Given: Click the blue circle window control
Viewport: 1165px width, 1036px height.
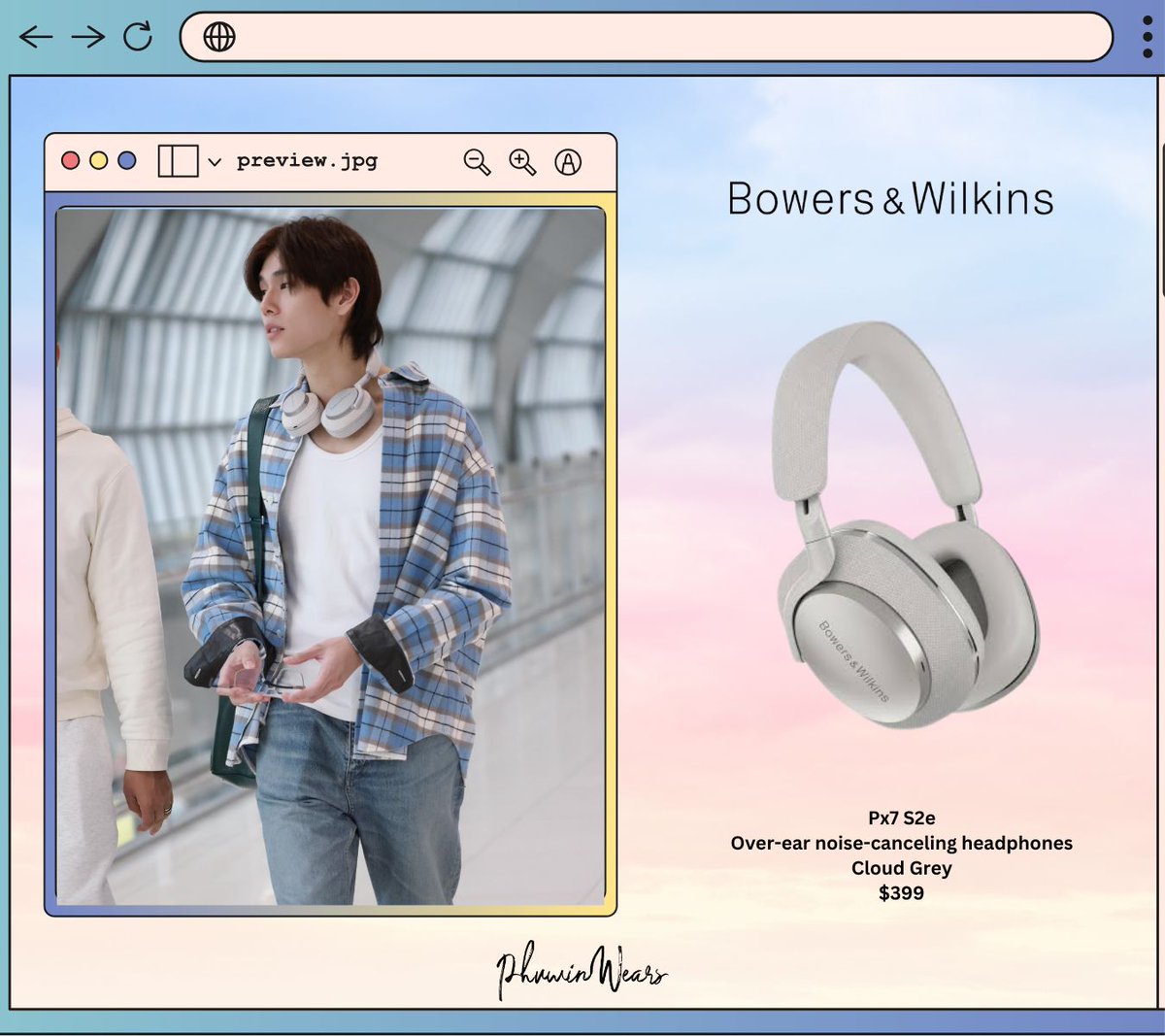Looking at the screenshot, I should (125, 160).
